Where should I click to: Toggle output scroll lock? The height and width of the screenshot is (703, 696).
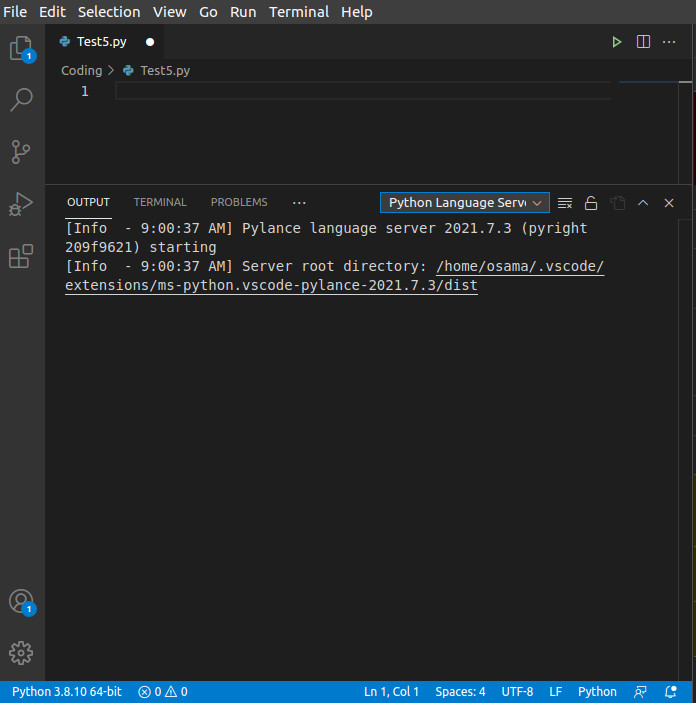coord(591,203)
